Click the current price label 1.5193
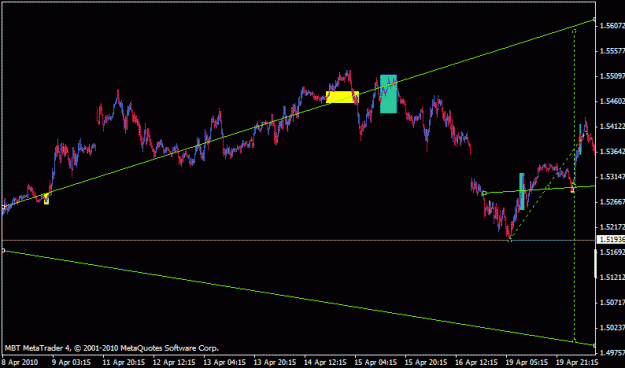 (610, 240)
